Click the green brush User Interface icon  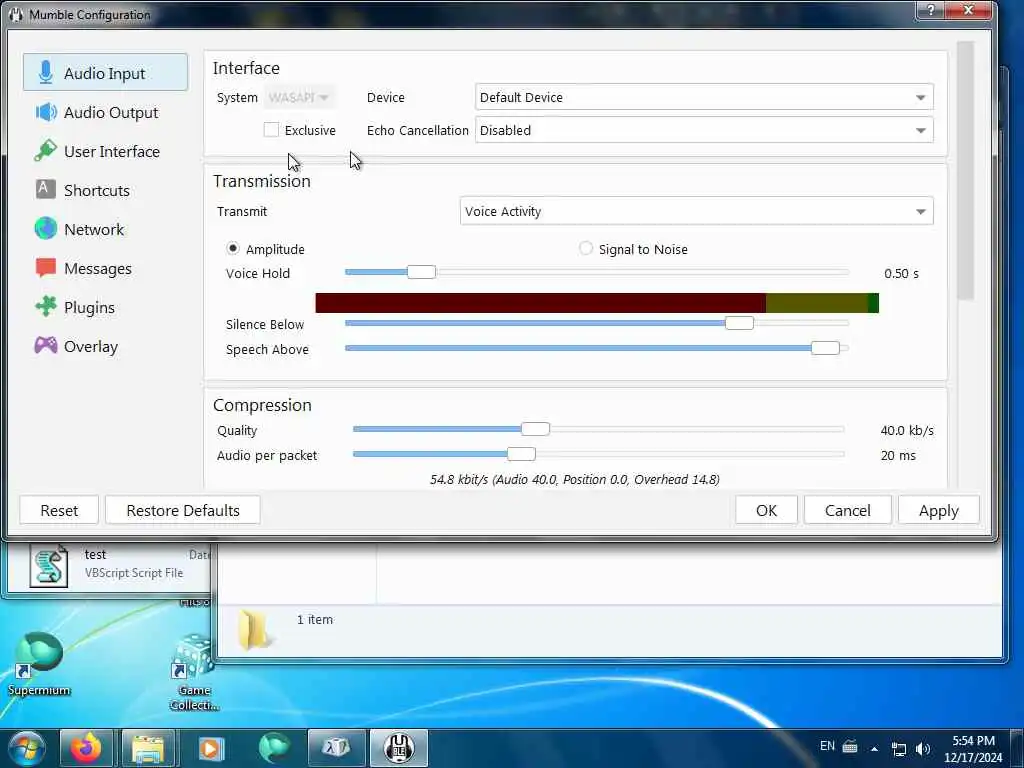coord(46,151)
